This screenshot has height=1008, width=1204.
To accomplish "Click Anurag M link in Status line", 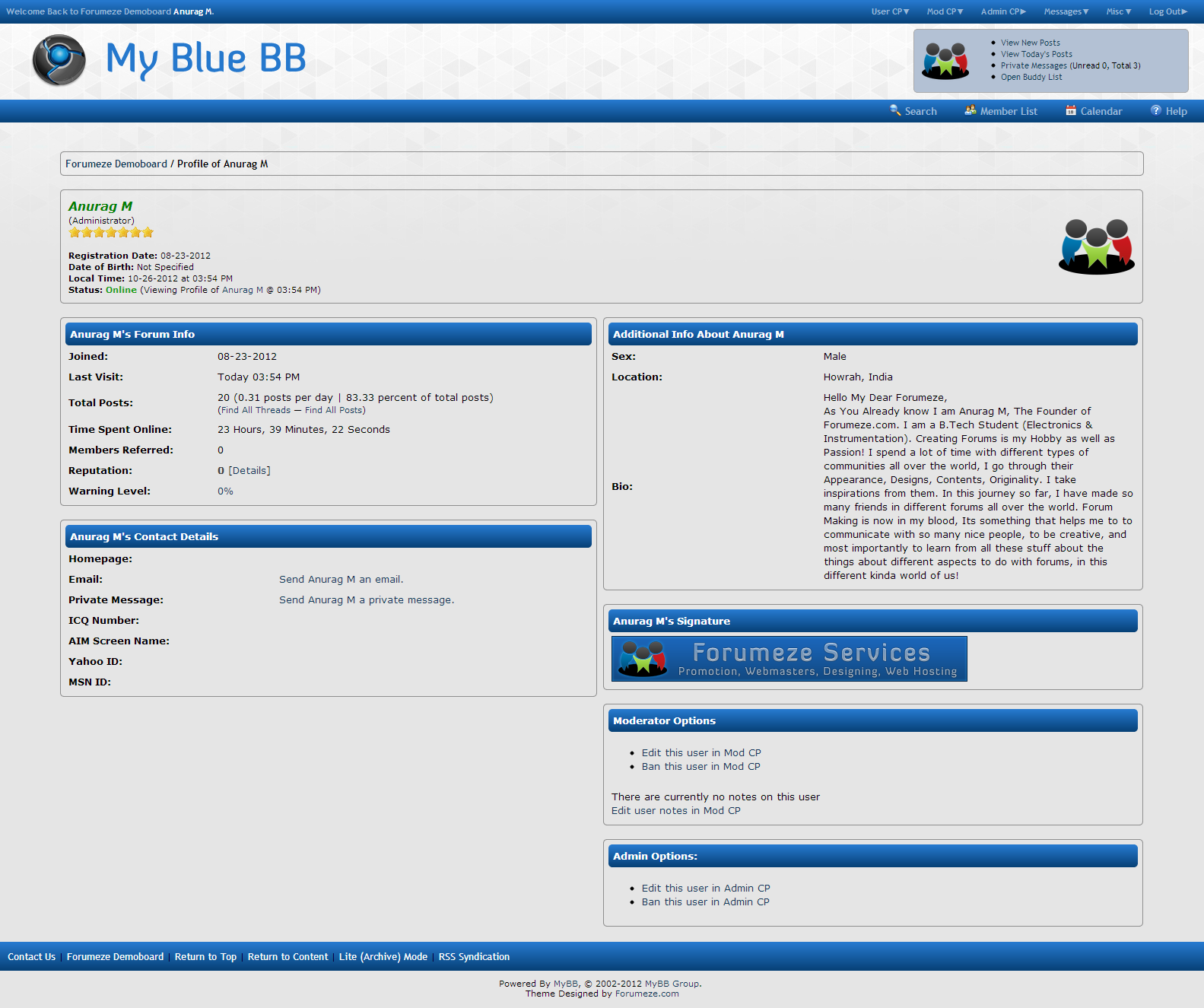I will click(243, 290).
